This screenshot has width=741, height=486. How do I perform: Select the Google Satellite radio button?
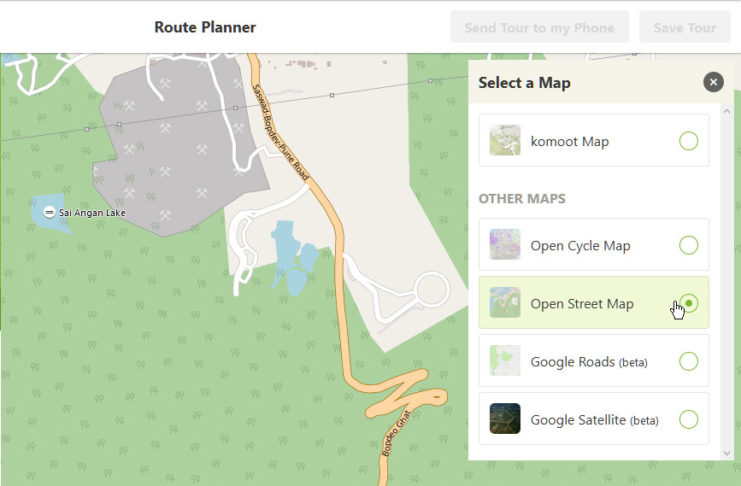click(x=688, y=419)
